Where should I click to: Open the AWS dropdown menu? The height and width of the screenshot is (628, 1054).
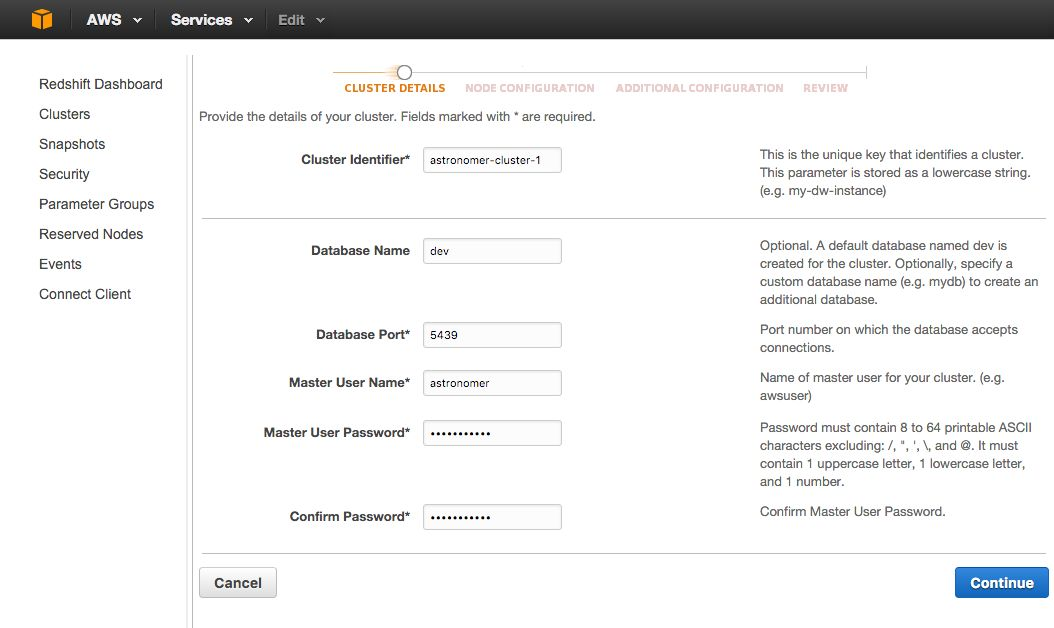tap(113, 20)
